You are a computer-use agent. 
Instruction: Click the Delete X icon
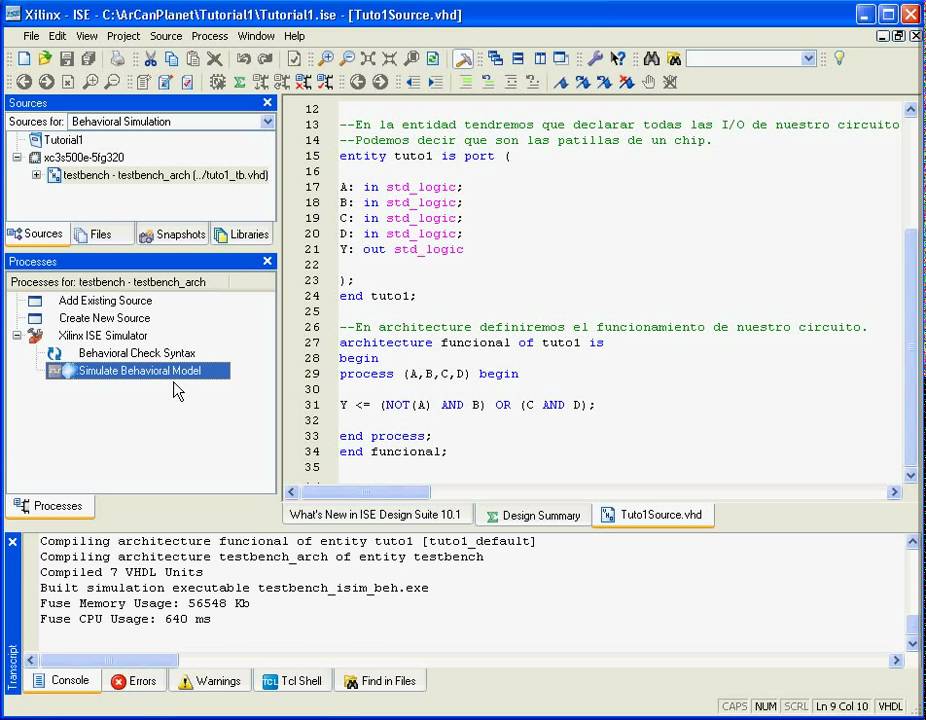pyautogui.click(x=214, y=58)
